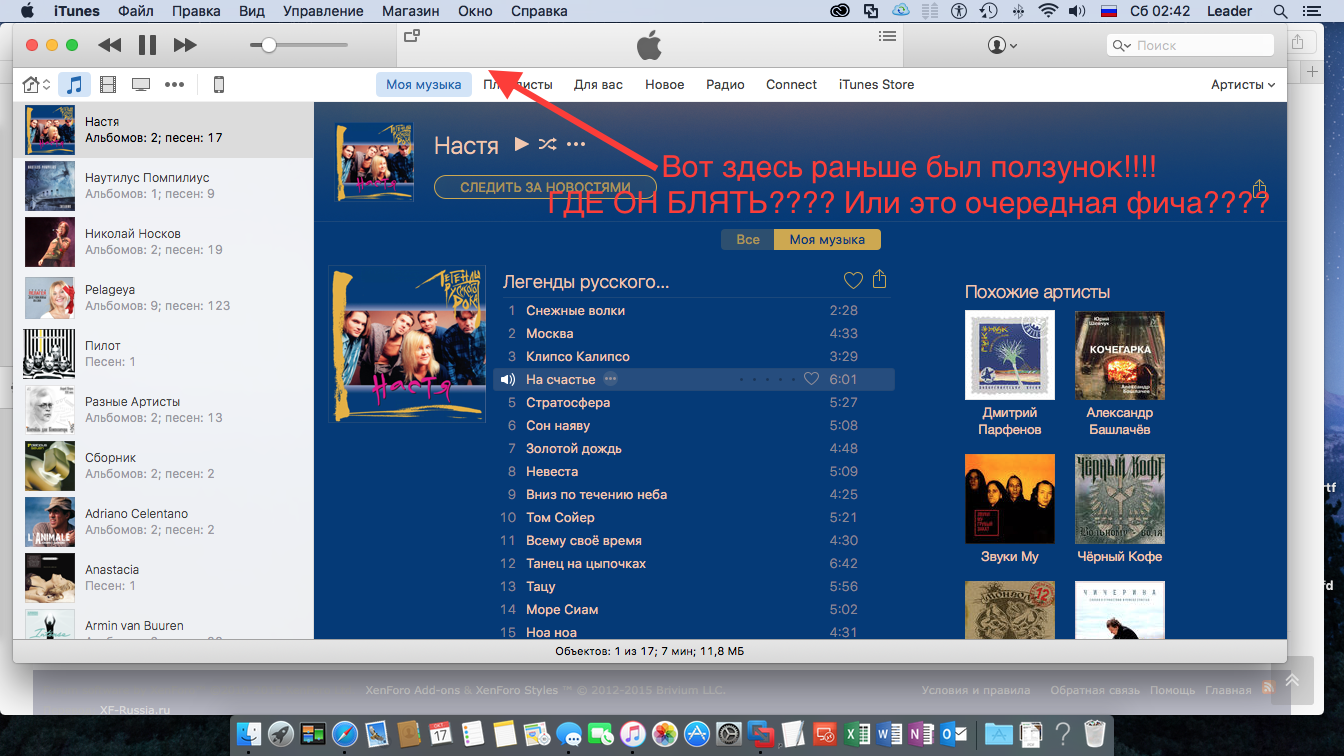Pause playback in iTunes
This screenshot has width=1344, height=756.
[147, 45]
